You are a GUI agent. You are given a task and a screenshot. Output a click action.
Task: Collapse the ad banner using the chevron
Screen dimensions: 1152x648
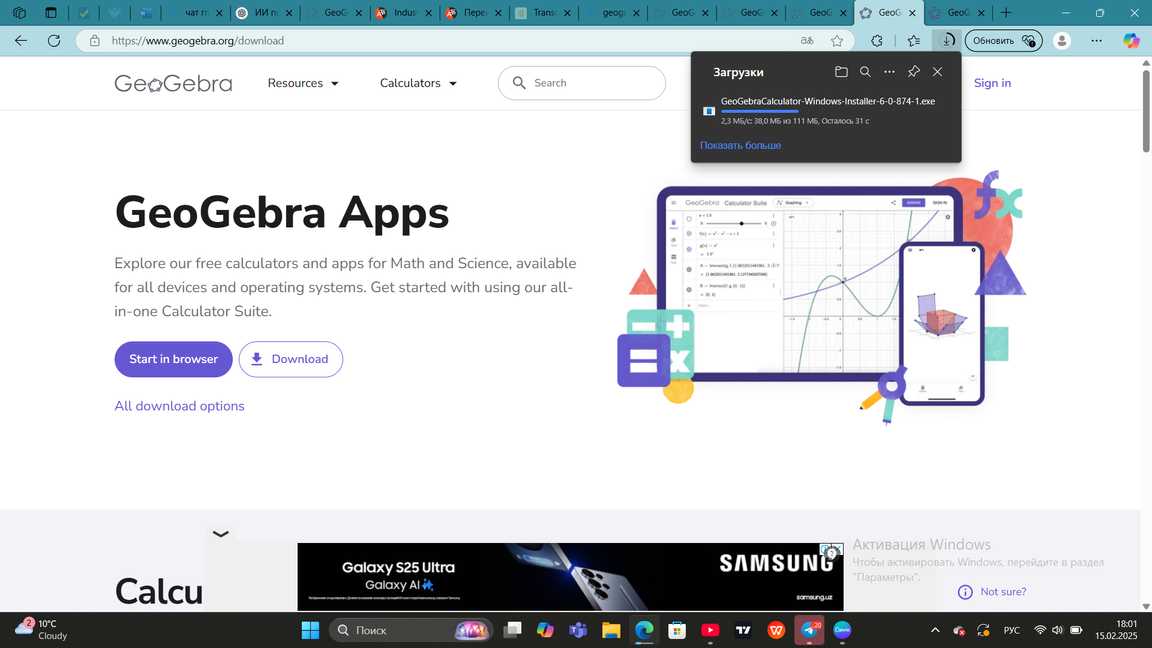click(x=221, y=534)
